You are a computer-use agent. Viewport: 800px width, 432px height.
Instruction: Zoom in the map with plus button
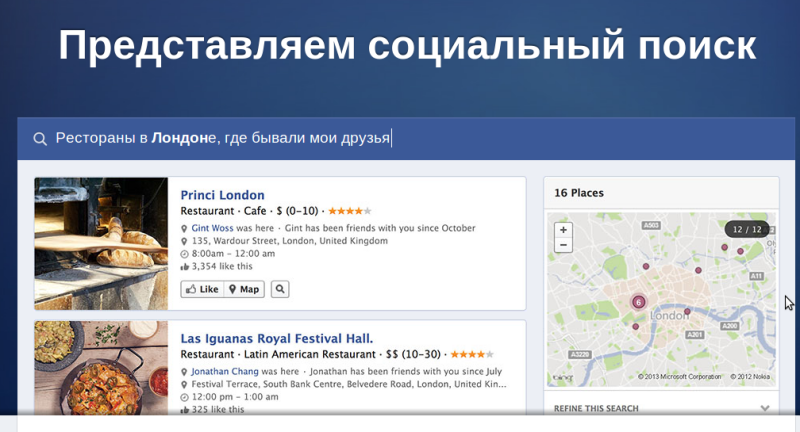[563, 230]
